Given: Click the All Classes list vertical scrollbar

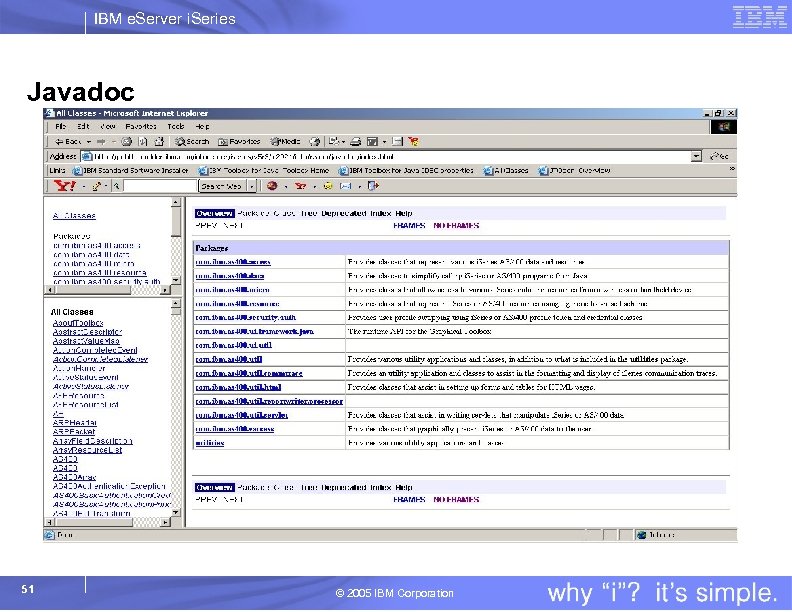Looking at the screenshot, I should tap(176, 408).
